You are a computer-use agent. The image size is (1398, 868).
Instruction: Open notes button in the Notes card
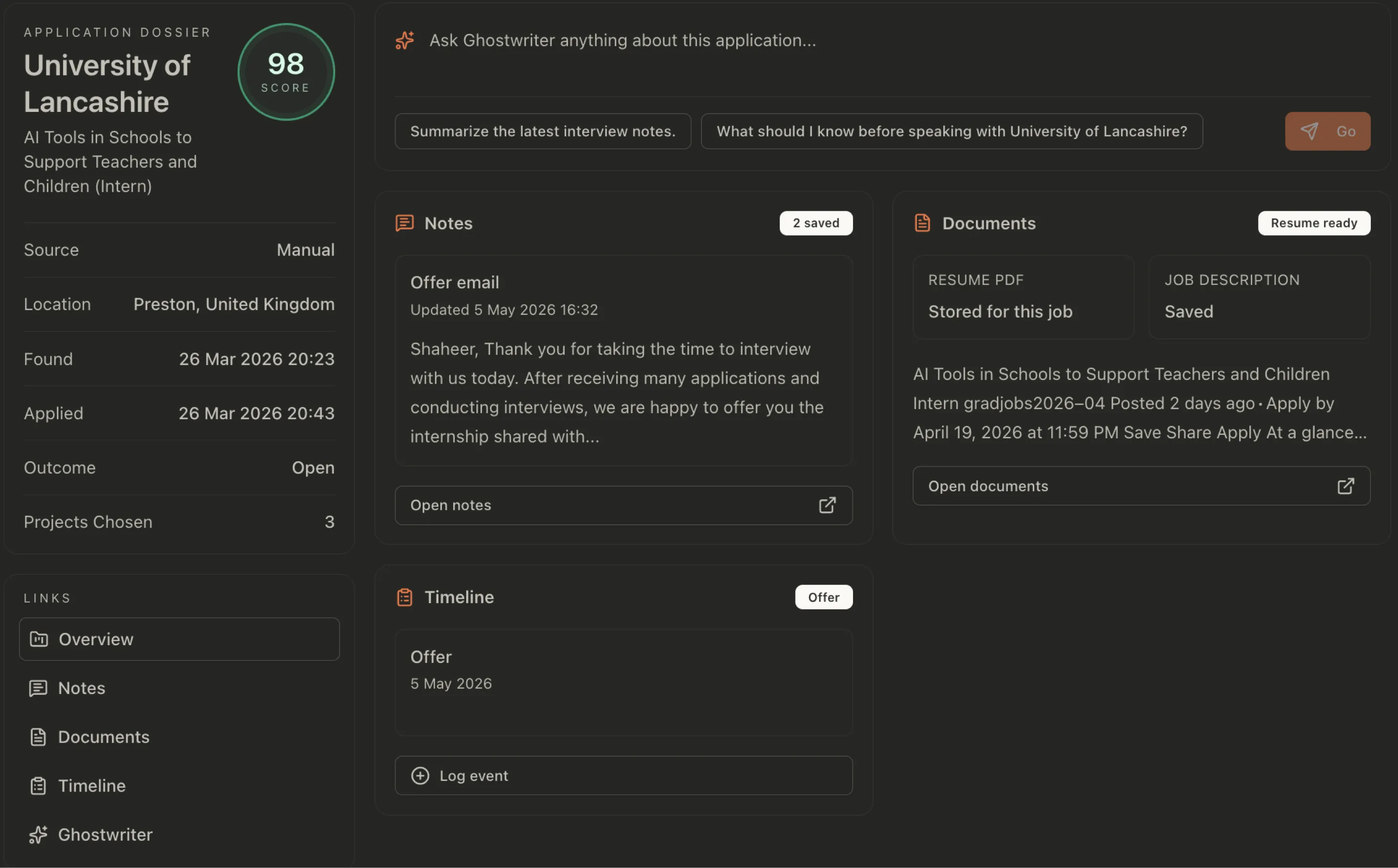623,505
